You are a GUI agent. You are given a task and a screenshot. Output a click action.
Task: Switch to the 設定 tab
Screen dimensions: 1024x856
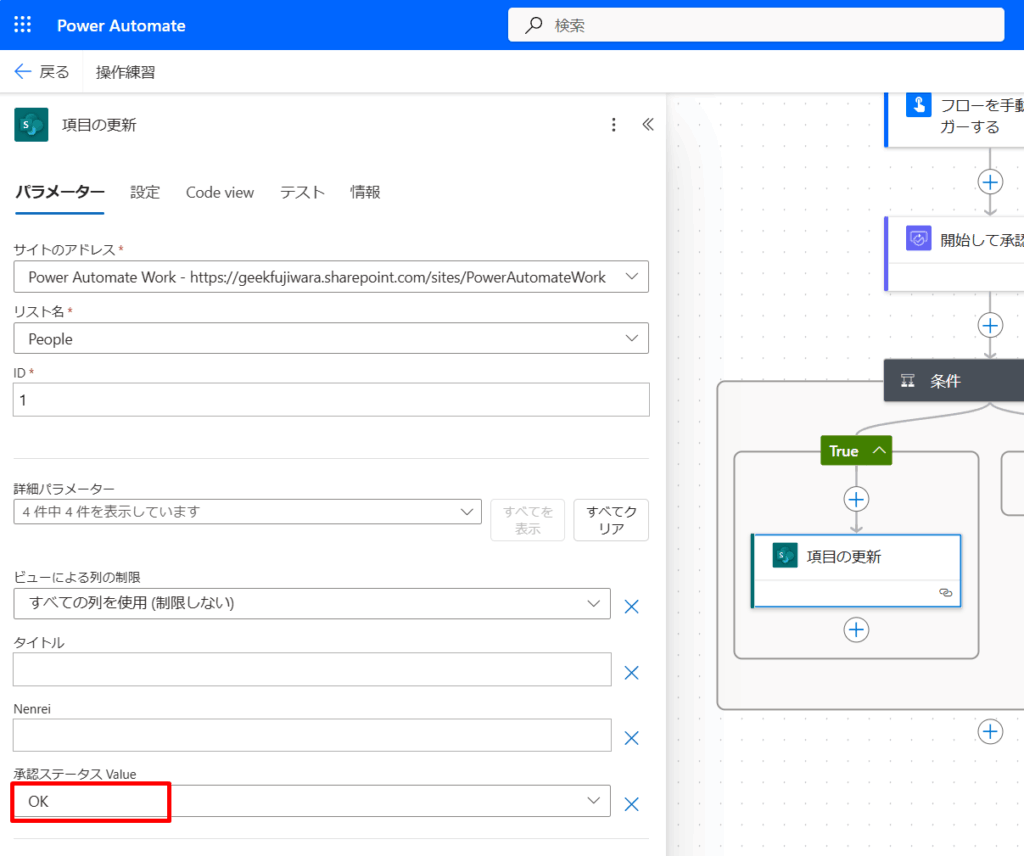(145, 192)
